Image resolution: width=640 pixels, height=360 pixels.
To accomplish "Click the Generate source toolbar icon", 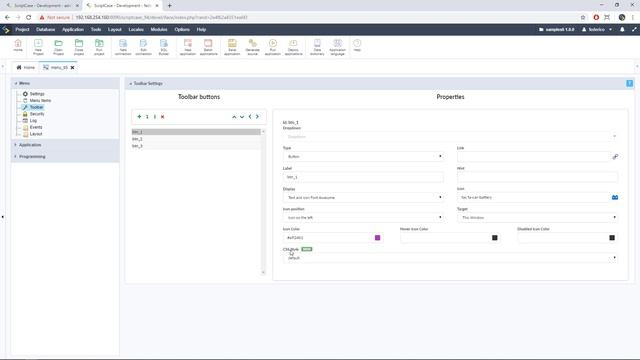I will point(253,47).
